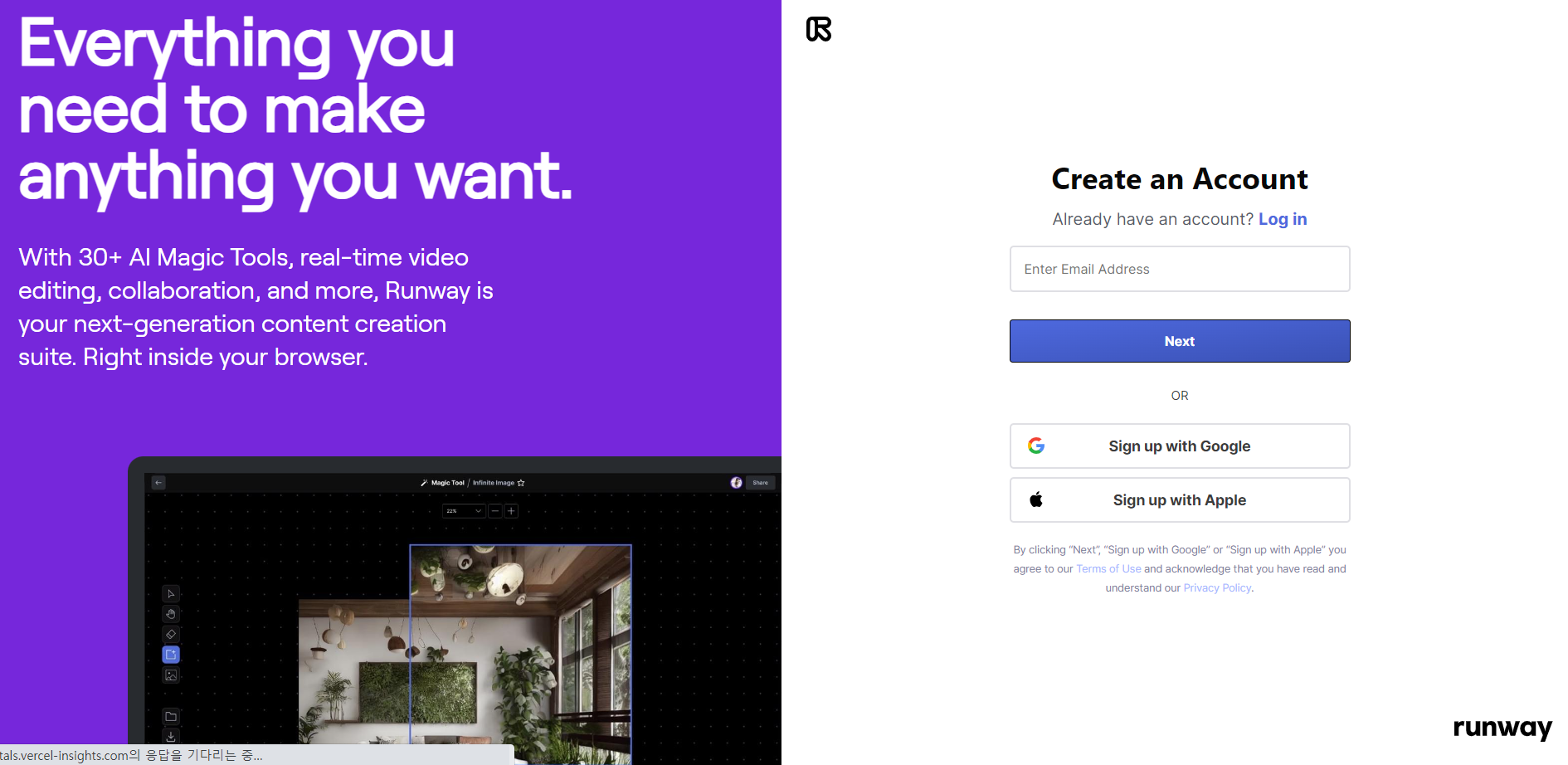Open the 22% zoom dropdown in the preview

pos(464,511)
